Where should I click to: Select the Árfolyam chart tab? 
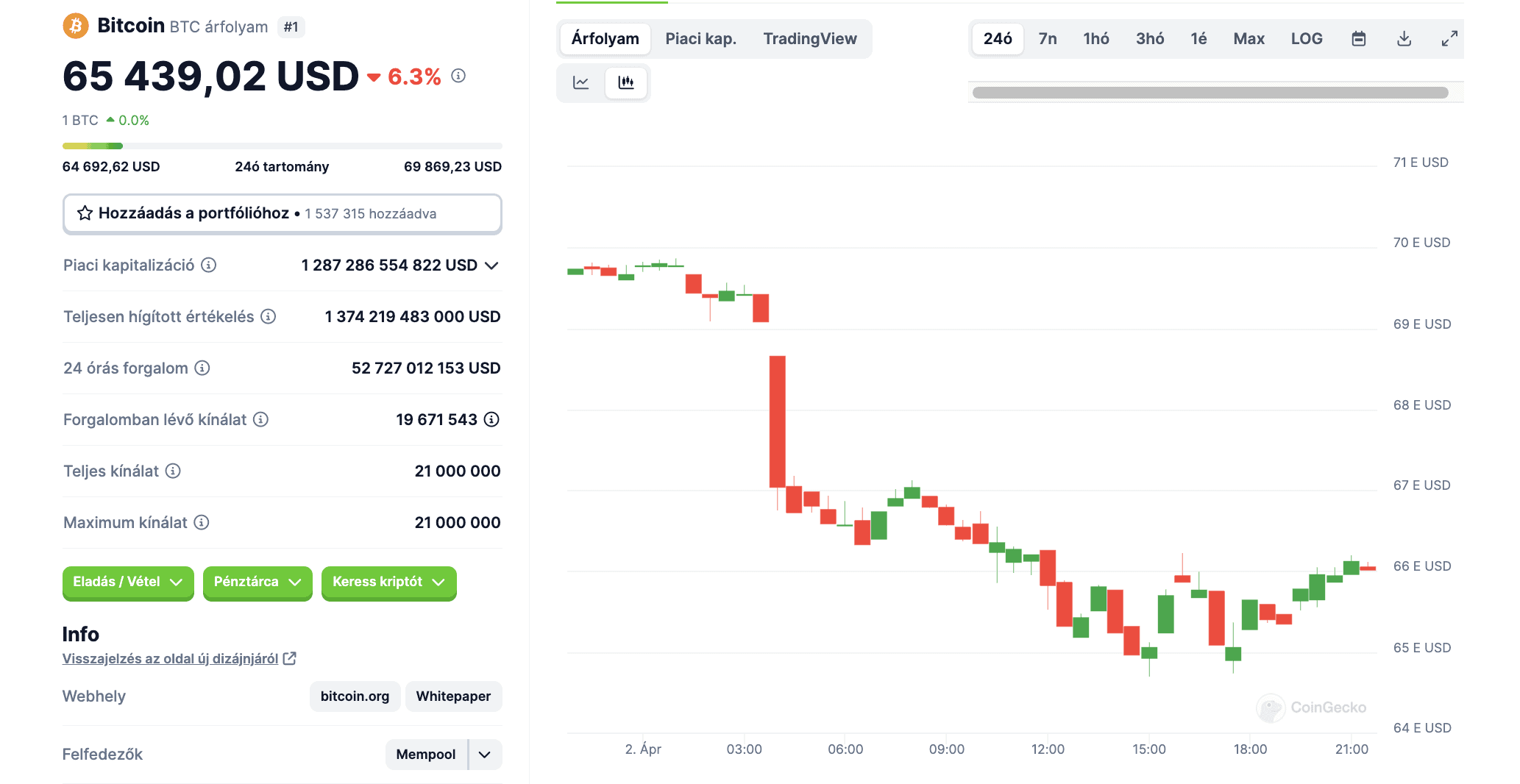(x=605, y=39)
